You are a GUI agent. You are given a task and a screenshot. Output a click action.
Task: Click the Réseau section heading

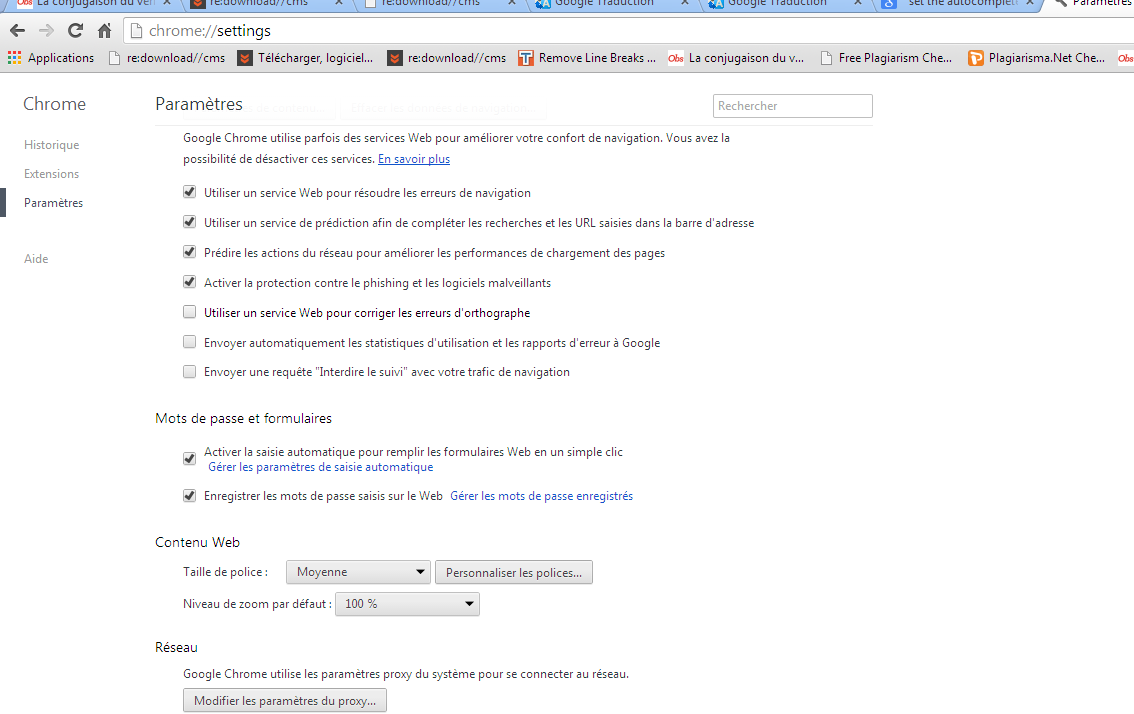point(176,647)
